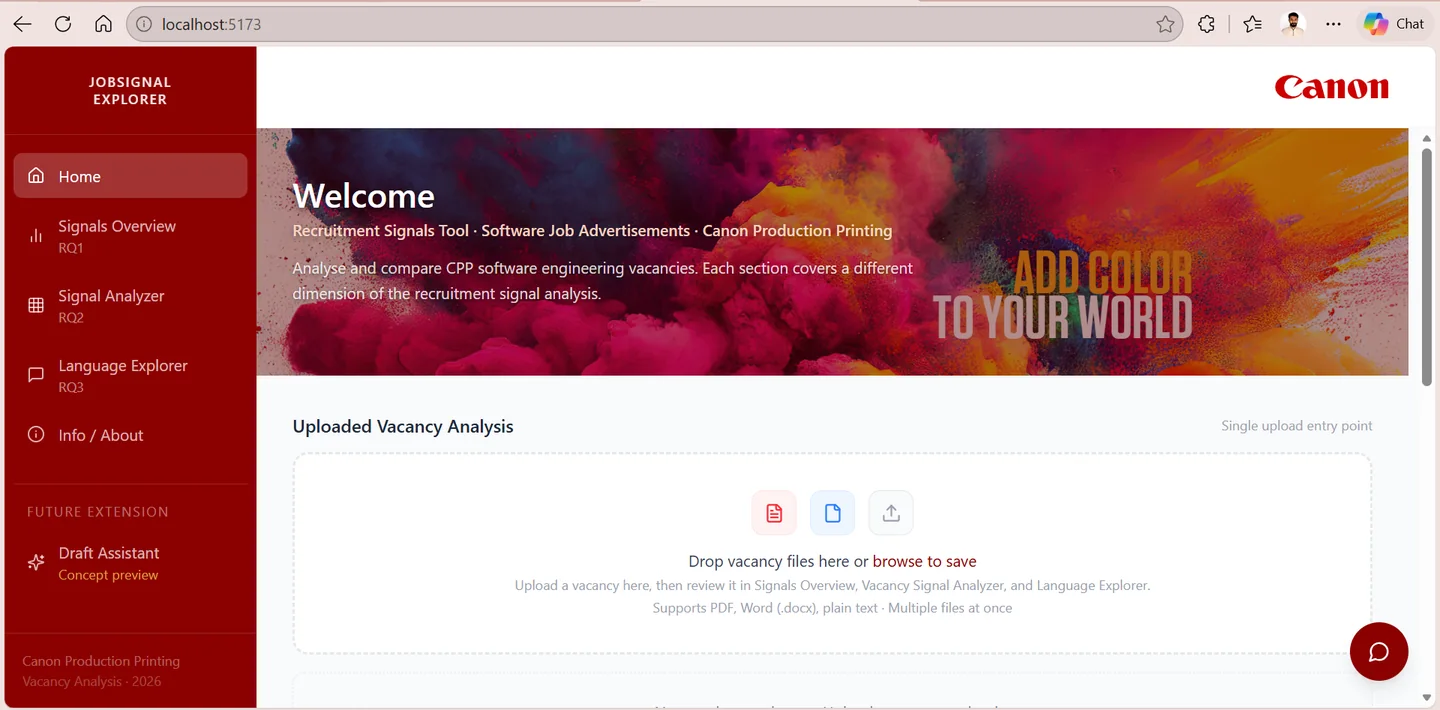1440x710 pixels.
Task: Click the Home house icon in sidebar
Action: [36, 176]
